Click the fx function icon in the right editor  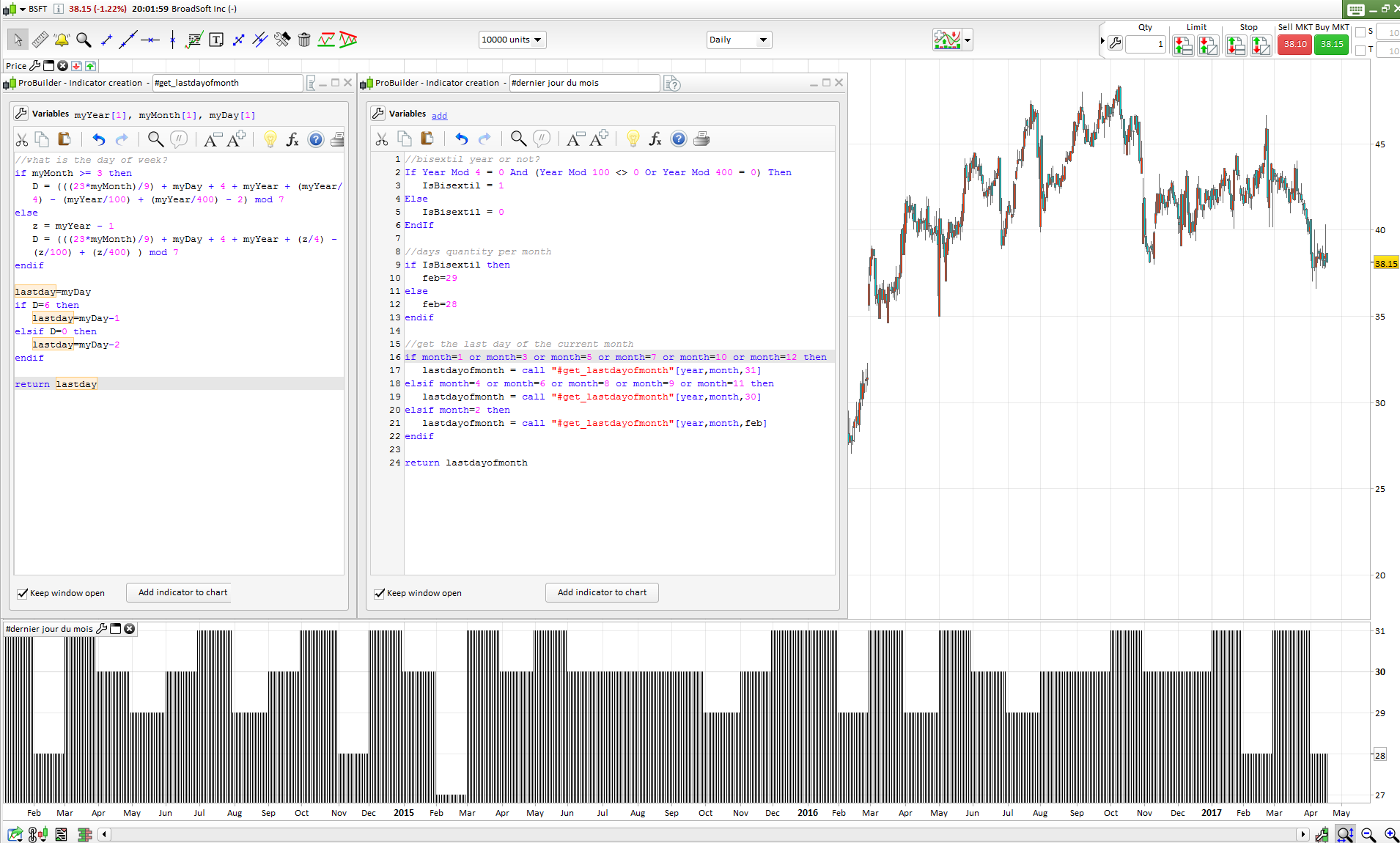[x=655, y=139]
